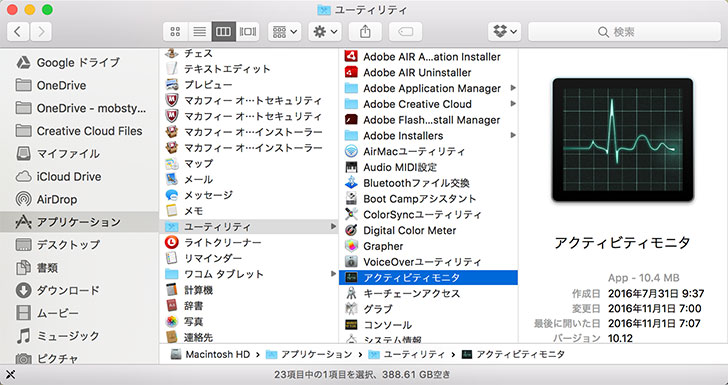Select ムービー in sidebar
This screenshot has width=728, height=385.
[x=79, y=313]
